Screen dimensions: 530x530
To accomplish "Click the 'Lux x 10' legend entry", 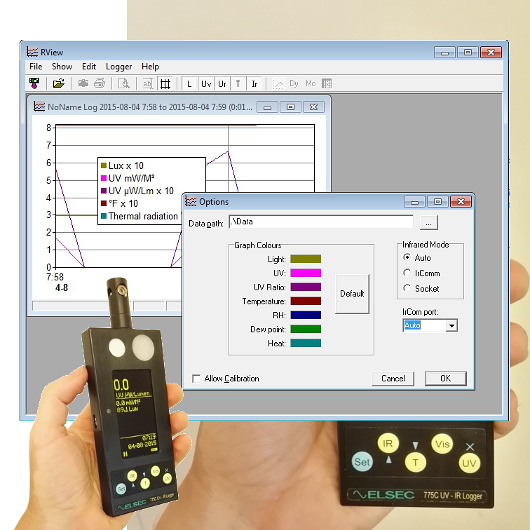I will pyautogui.click(x=122, y=166).
